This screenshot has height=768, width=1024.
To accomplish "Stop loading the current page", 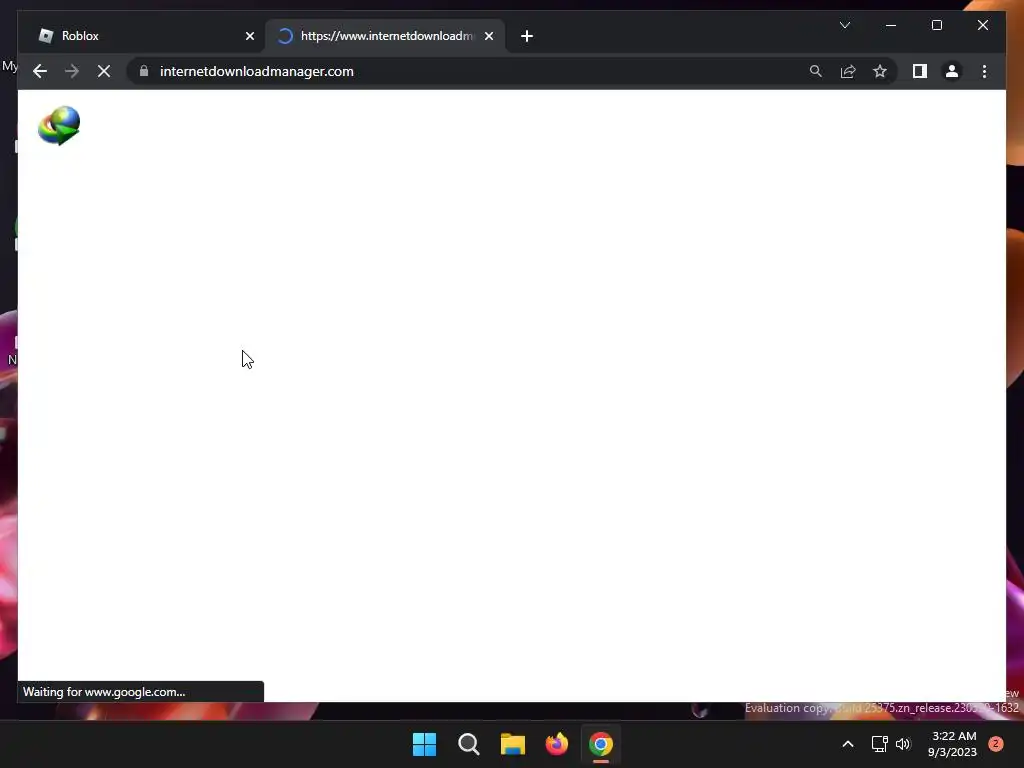I will click(104, 71).
